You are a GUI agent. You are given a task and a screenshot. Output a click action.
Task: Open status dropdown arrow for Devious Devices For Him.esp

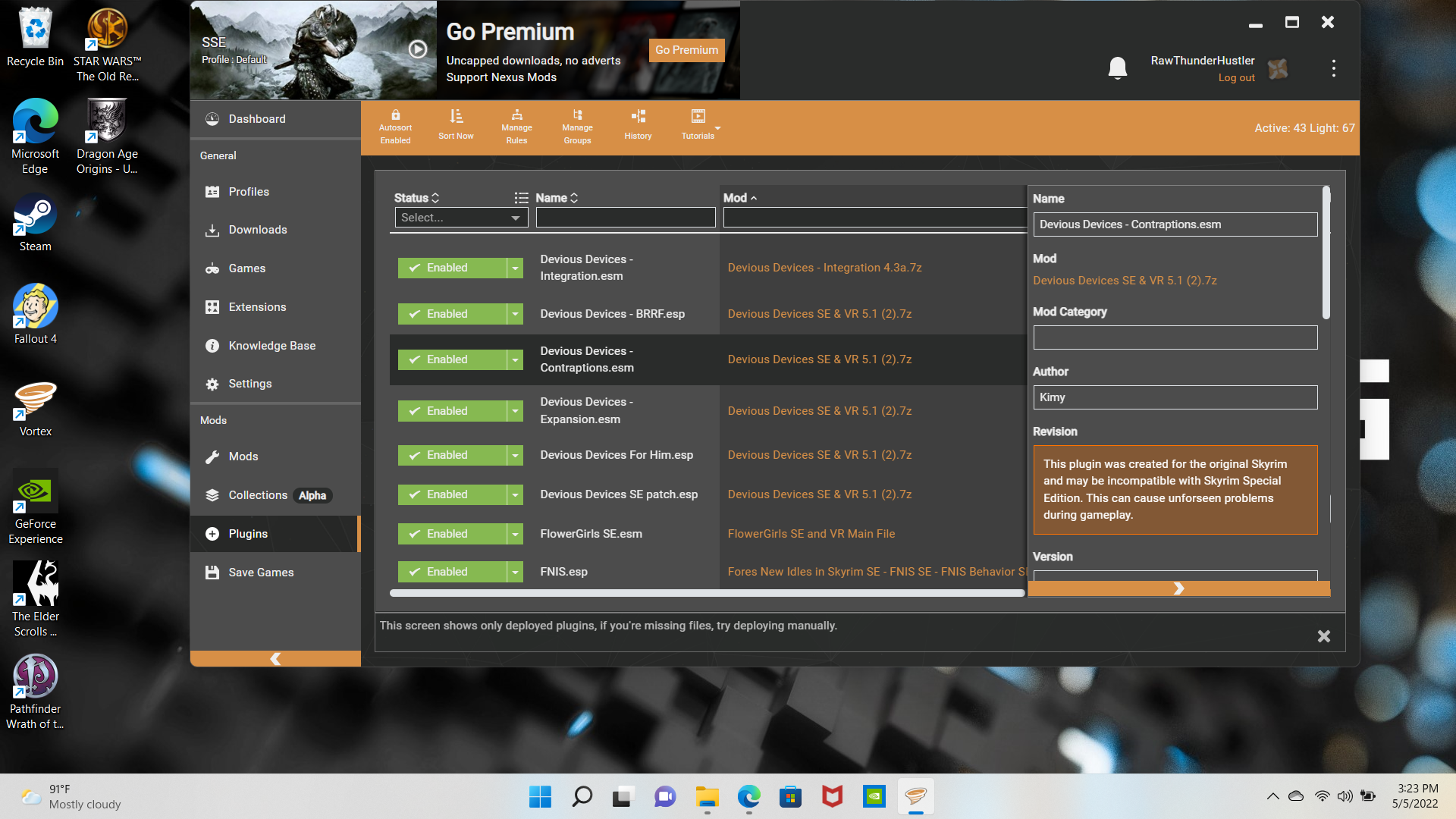(x=515, y=455)
